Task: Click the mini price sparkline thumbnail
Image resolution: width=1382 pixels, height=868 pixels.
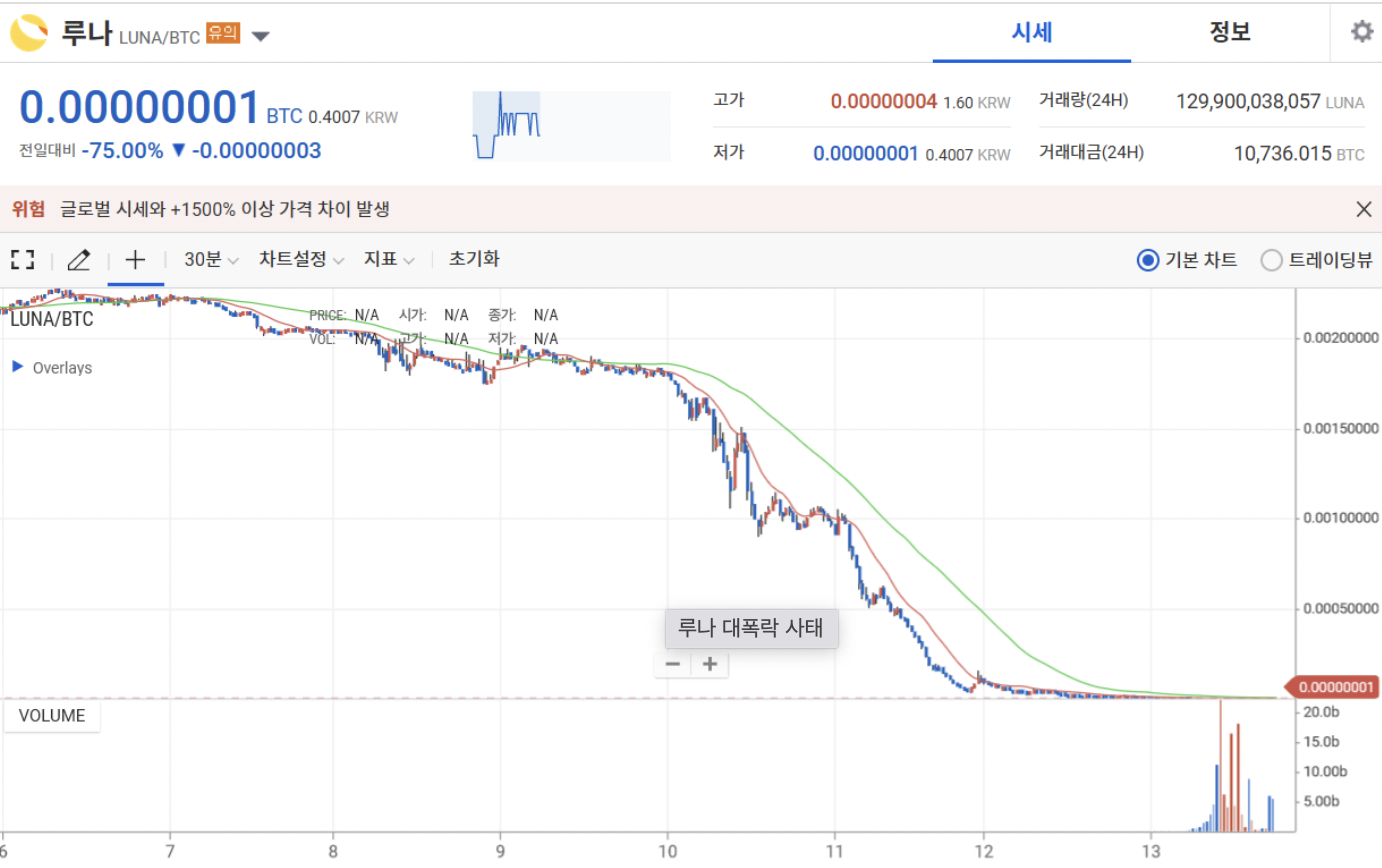Action: point(571,125)
